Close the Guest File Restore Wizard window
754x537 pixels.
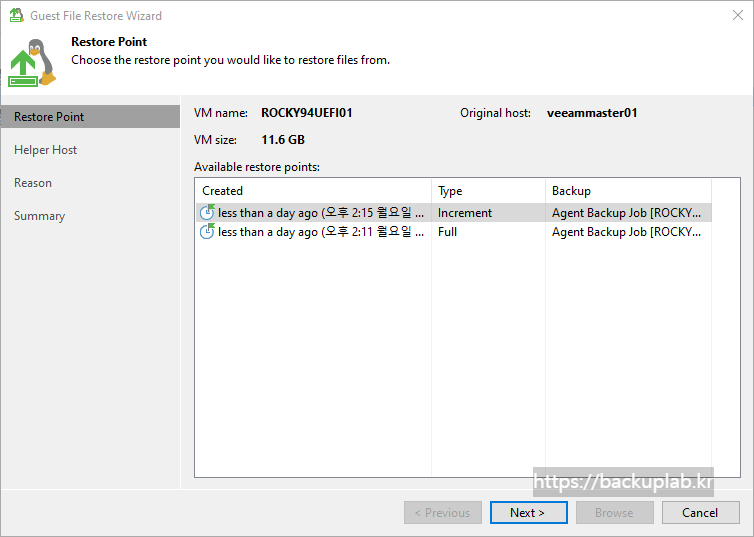point(738,15)
